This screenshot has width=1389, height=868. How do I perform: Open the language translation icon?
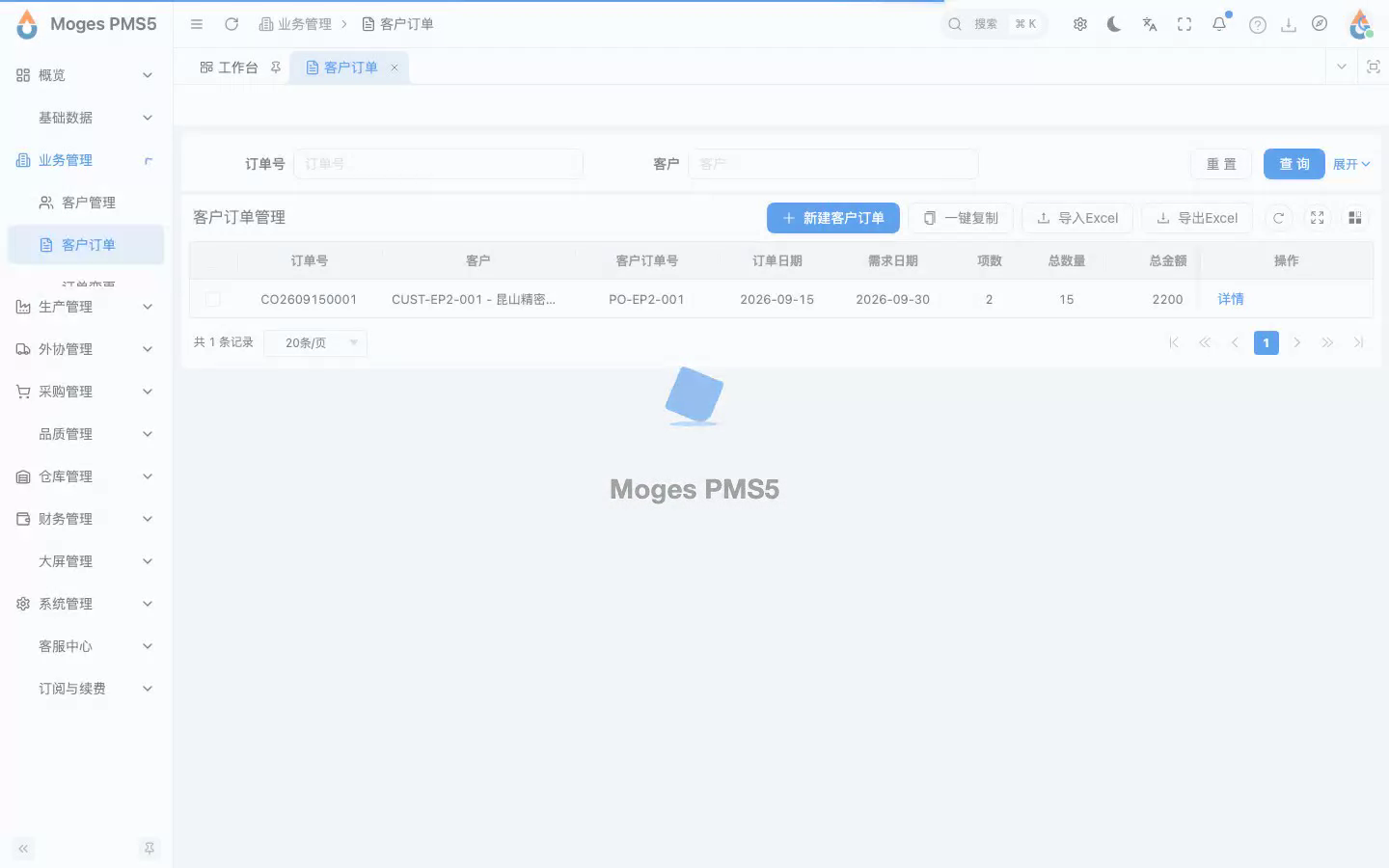coord(1150,24)
